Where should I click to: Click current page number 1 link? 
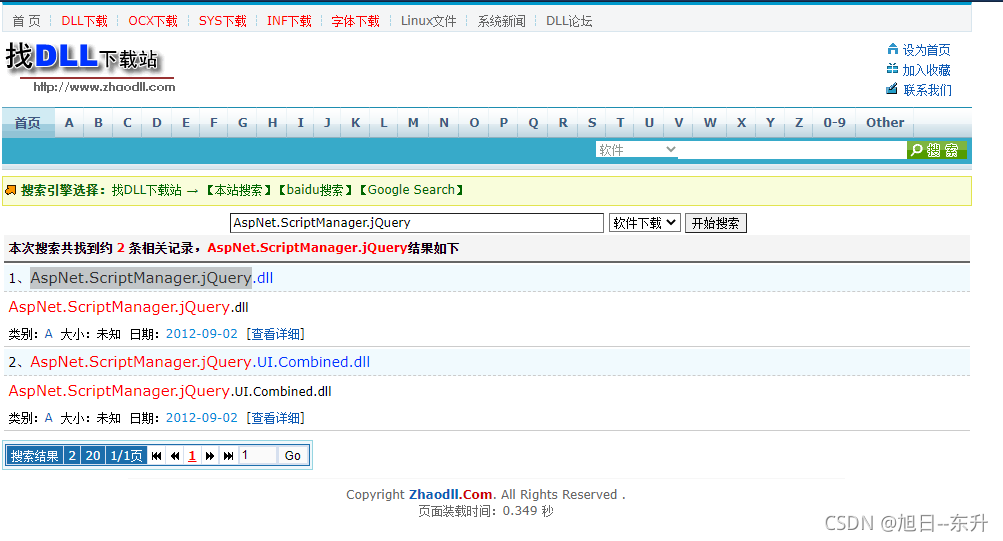point(192,456)
